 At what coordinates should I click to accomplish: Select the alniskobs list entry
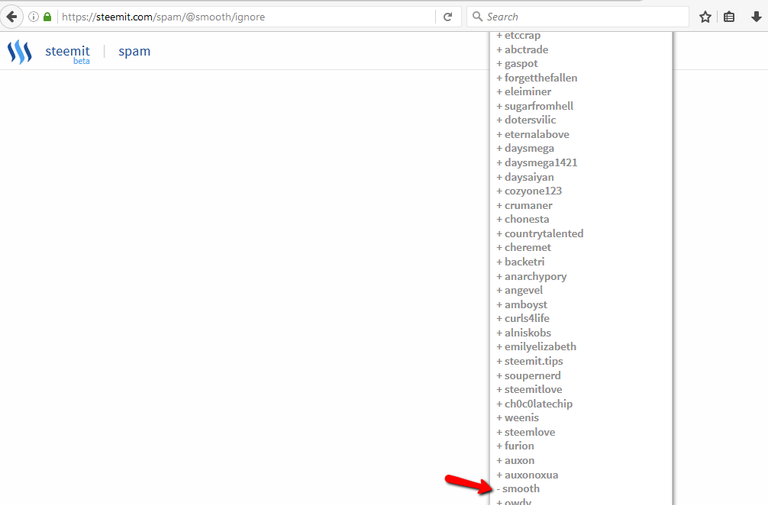click(524, 333)
